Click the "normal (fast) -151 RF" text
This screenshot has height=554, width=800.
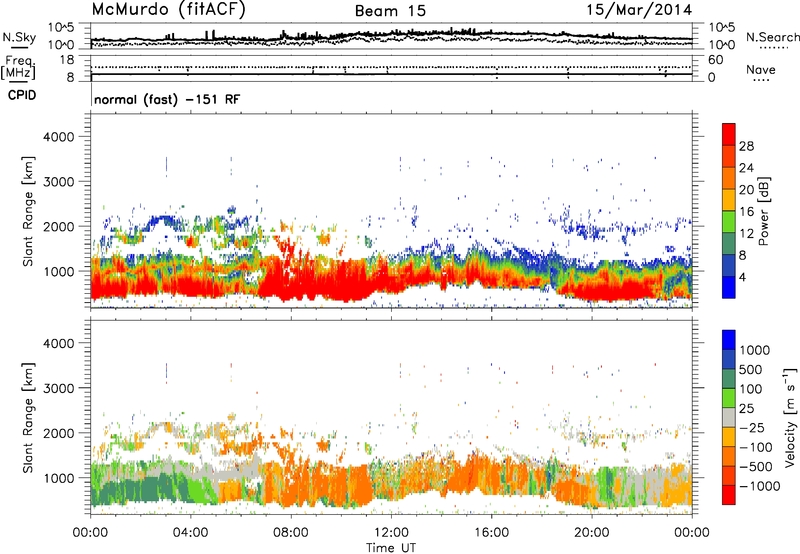coord(167,99)
